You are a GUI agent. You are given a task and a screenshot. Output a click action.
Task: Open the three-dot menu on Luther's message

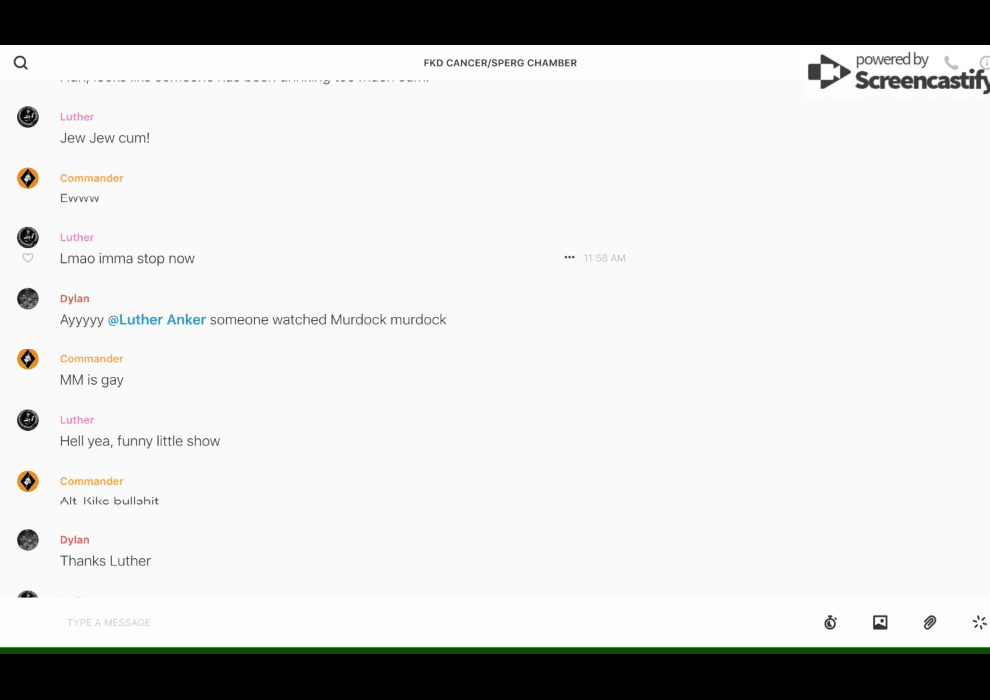tap(569, 258)
